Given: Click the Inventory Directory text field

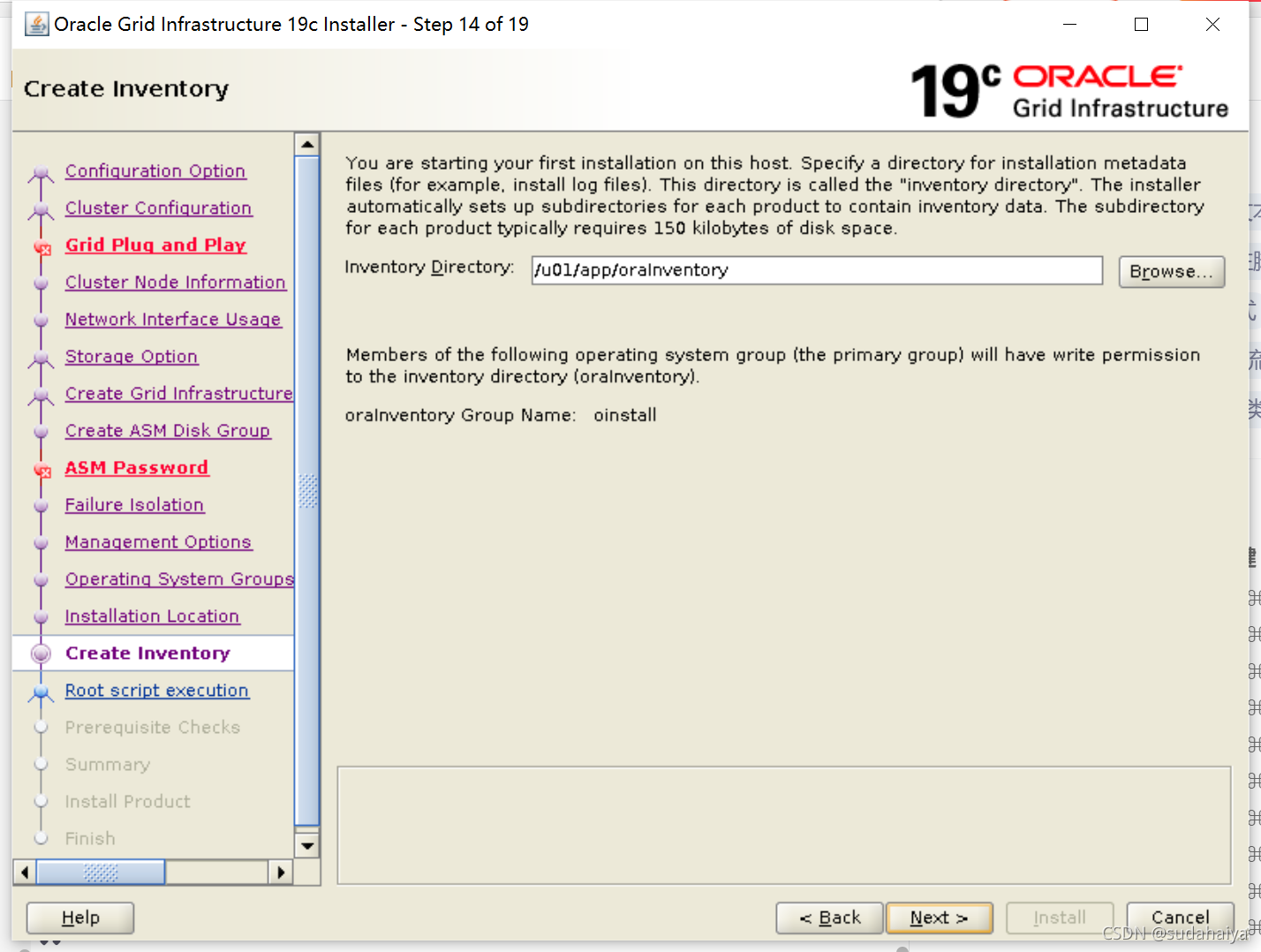Looking at the screenshot, I should coord(817,270).
